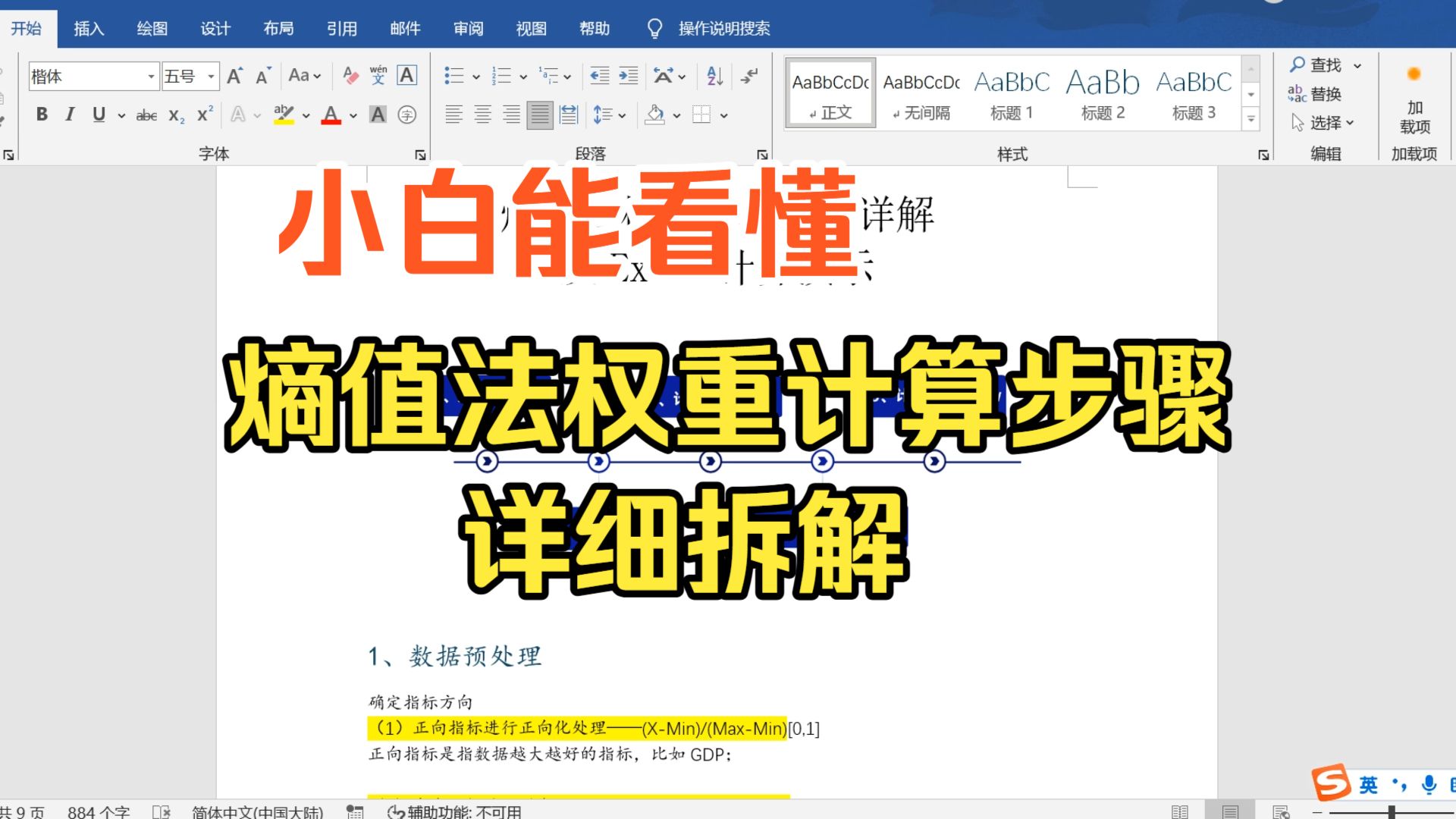Switch to 视图 tab
This screenshot has height=819, width=1456.
tap(532, 28)
